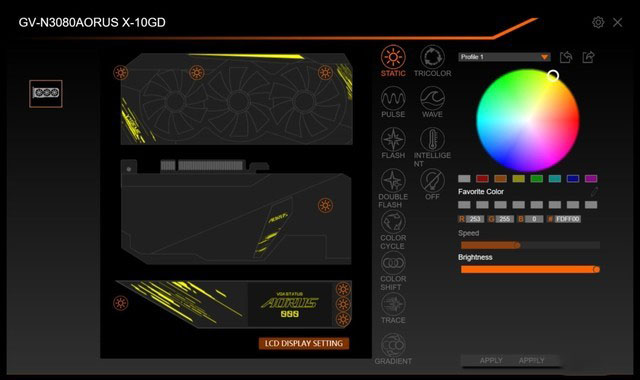Click the hex color field FDFF00
Screen dimensions: 640x380
568,219
